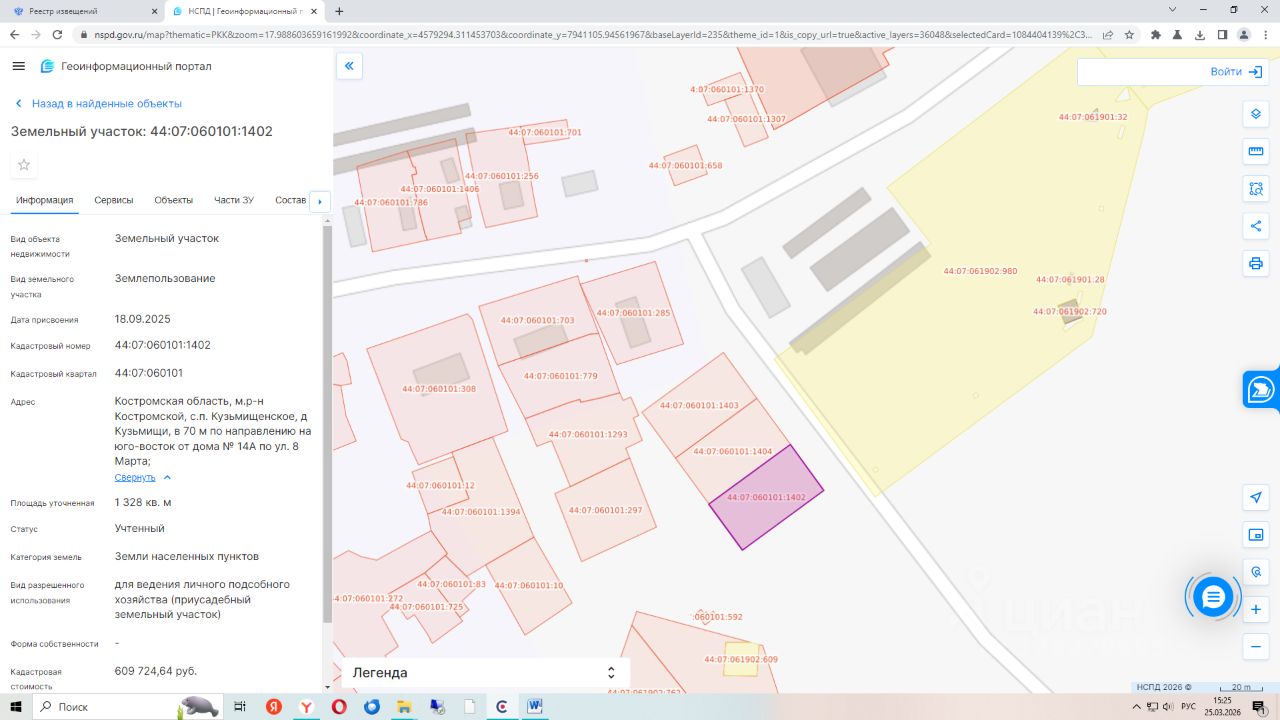Bookmark this page with the star
The height and width of the screenshot is (720, 1280).
click(1129, 34)
